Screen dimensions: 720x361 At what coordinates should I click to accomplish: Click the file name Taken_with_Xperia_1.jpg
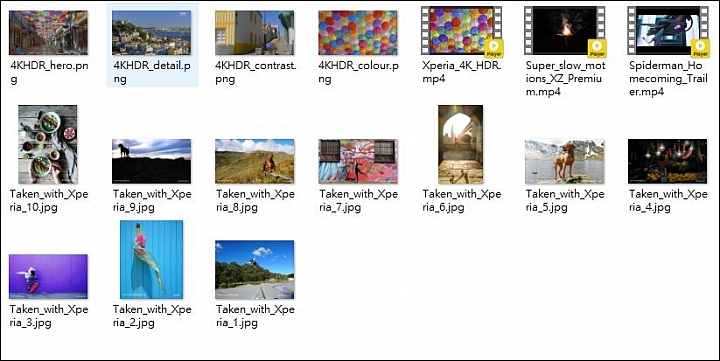255,316
